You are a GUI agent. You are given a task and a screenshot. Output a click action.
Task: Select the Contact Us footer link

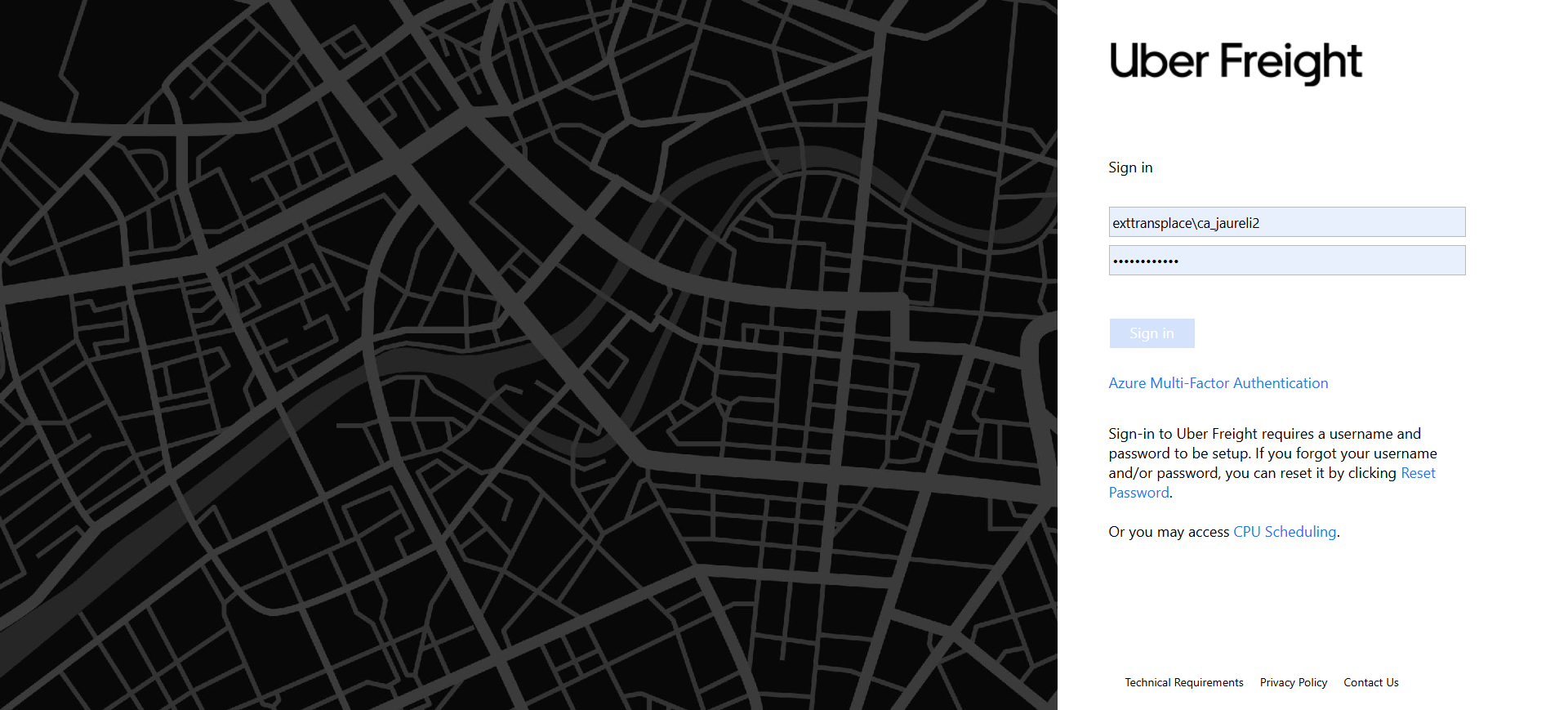click(x=1371, y=682)
